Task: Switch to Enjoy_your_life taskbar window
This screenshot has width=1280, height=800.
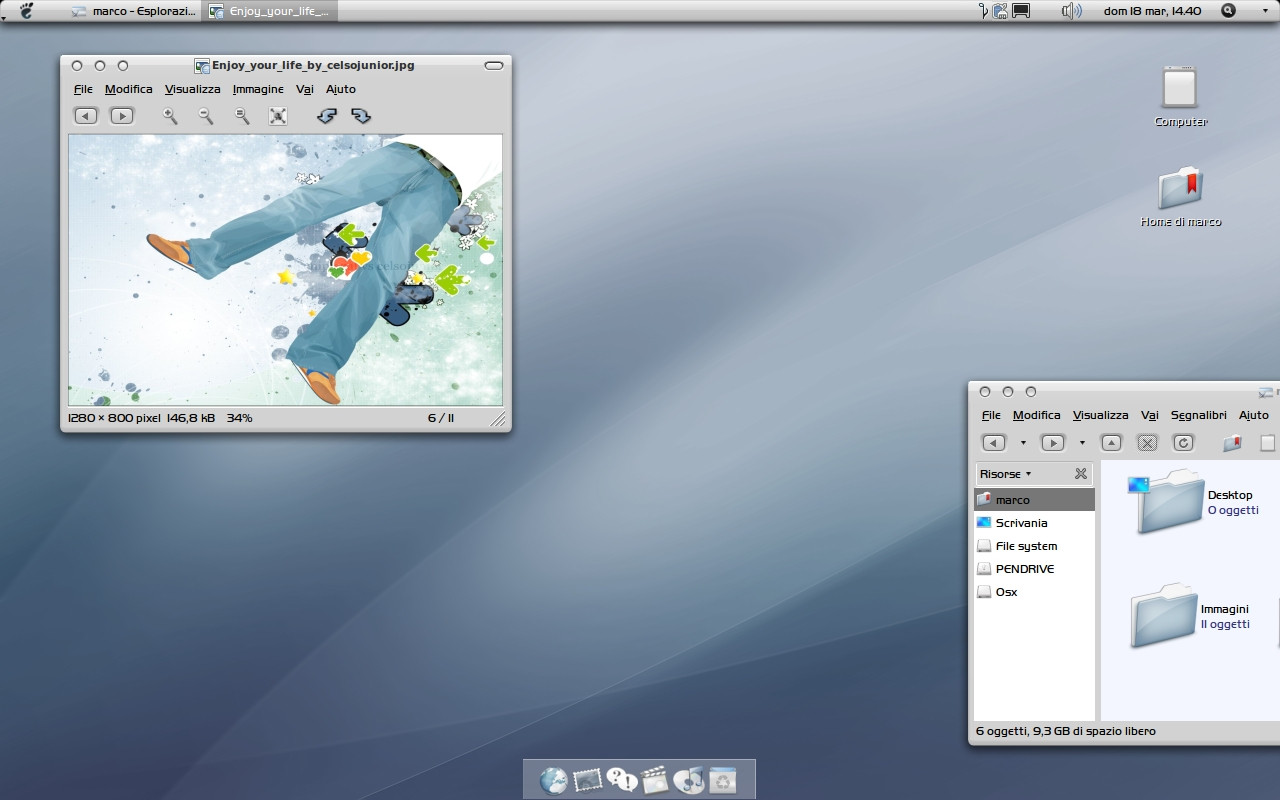Action: tap(270, 11)
